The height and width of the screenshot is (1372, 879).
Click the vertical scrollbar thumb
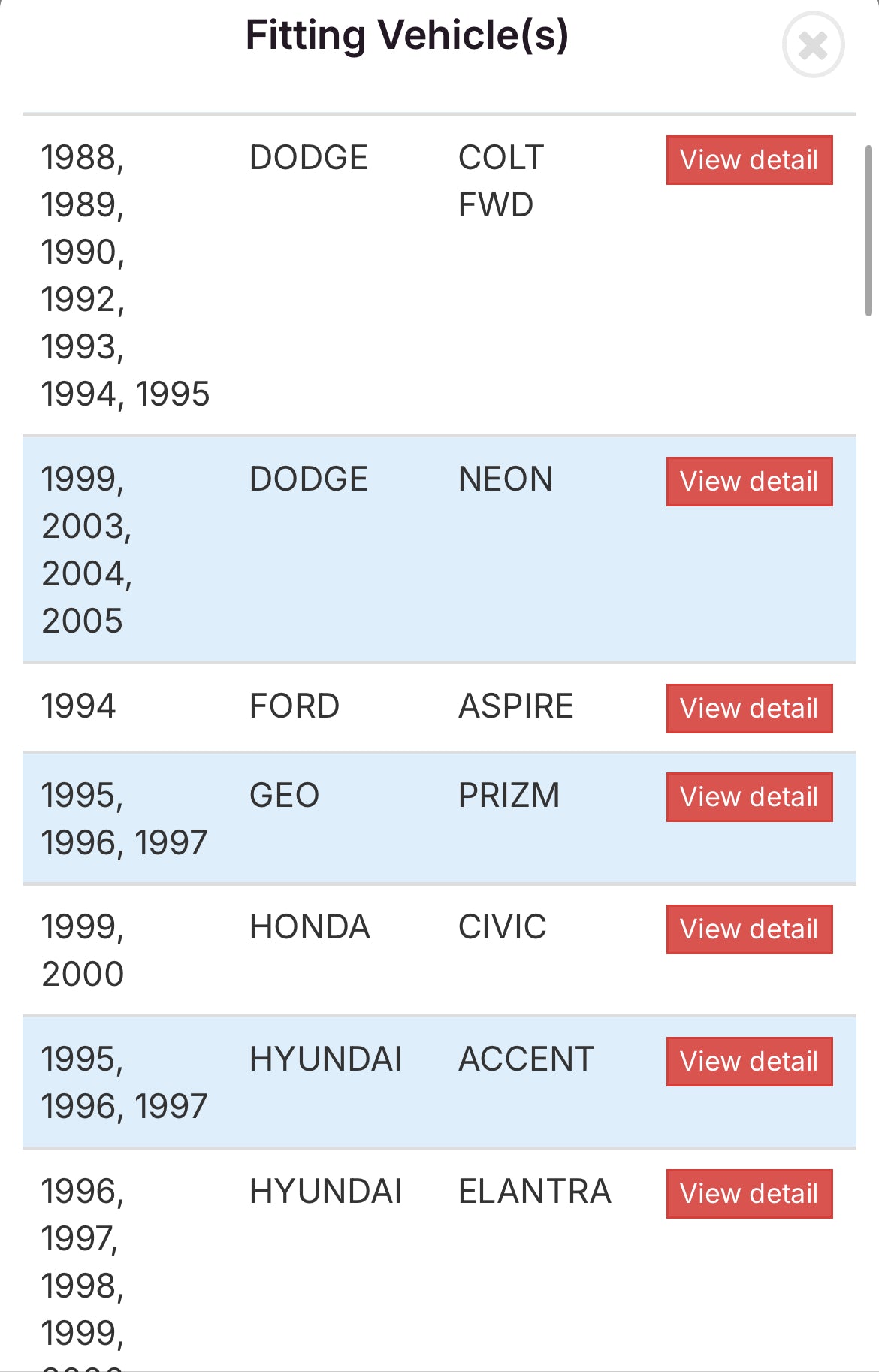point(868,230)
